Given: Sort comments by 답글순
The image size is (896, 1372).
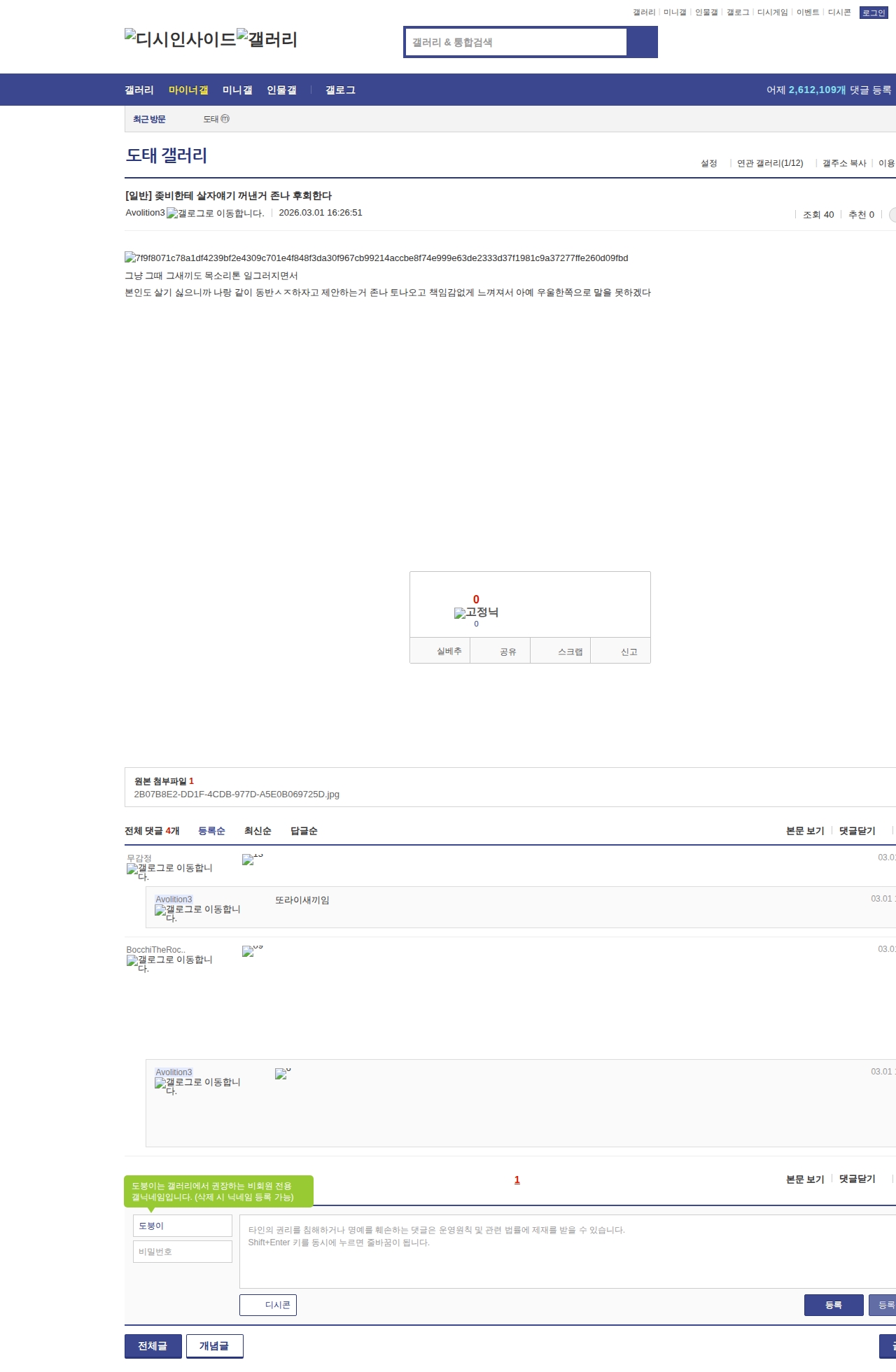Looking at the screenshot, I should (304, 831).
